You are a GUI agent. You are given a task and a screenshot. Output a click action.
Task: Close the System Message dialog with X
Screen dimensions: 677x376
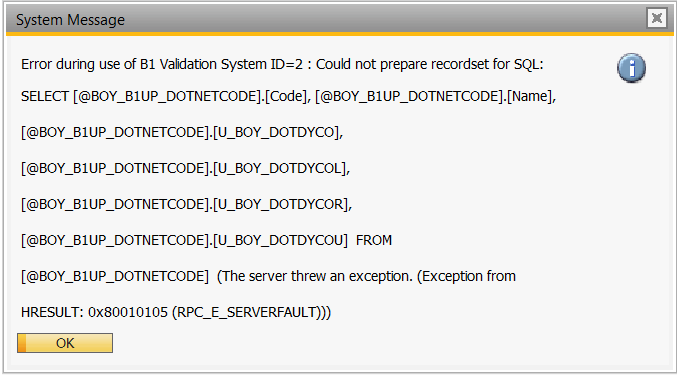657,18
